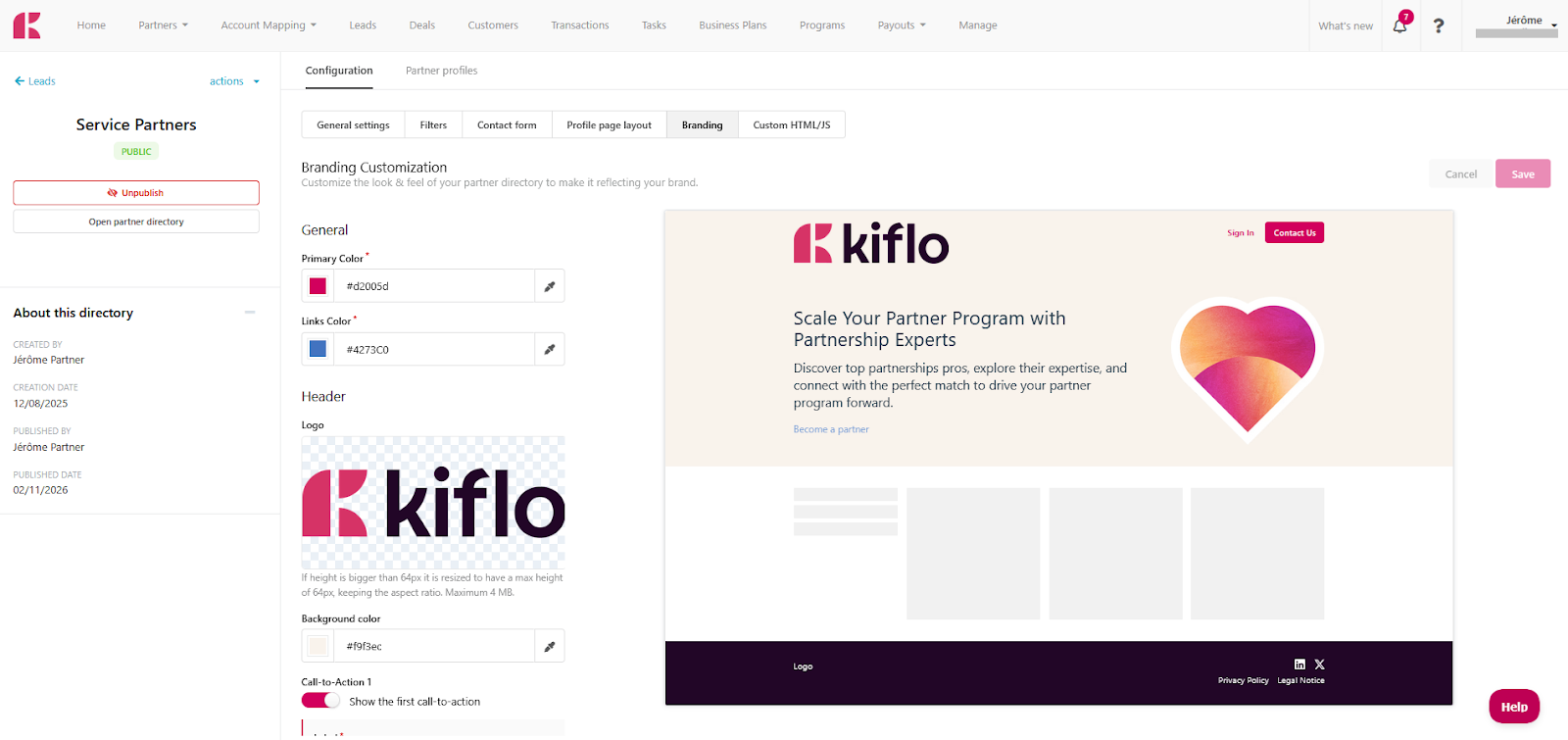This screenshot has height=740, width=1568.
Task: Open the Contact form tab
Action: pos(507,125)
